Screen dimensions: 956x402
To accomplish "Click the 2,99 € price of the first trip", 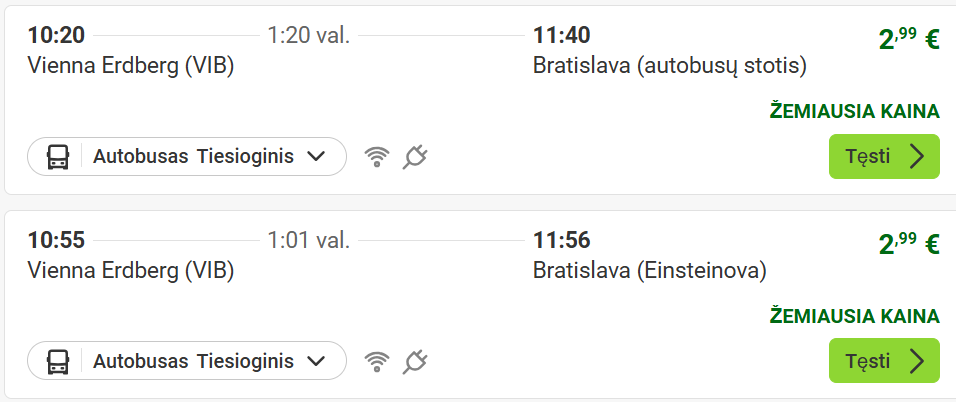I will [x=908, y=40].
